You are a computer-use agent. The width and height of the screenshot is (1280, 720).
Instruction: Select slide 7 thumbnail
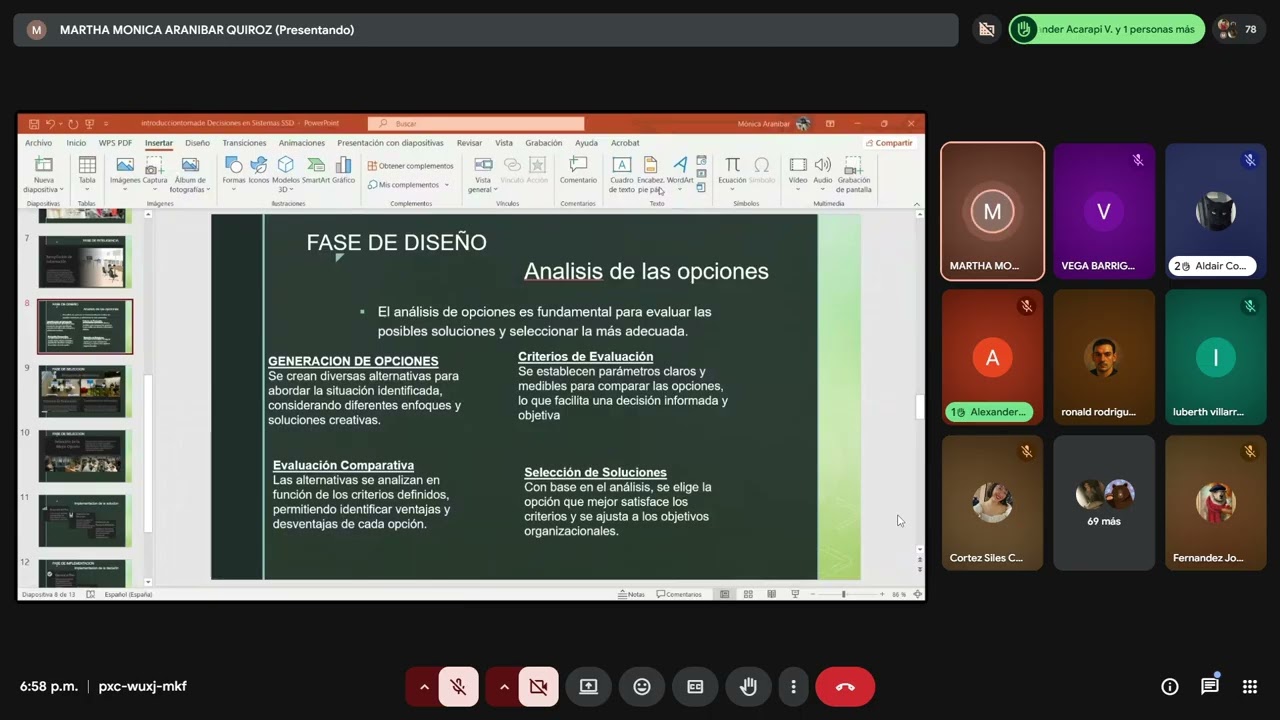pyautogui.click(x=85, y=262)
